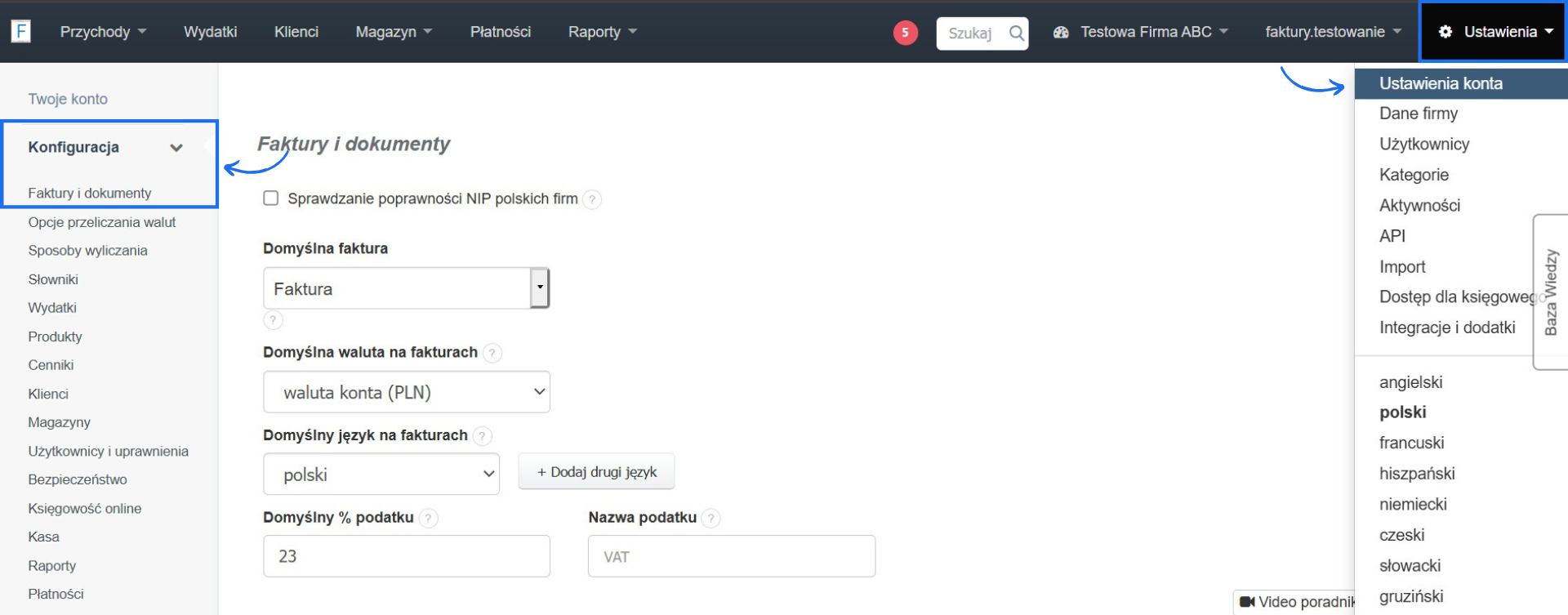This screenshot has width=1568, height=615.
Task: Click the F logo home icon
Action: [x=20, y=32]
